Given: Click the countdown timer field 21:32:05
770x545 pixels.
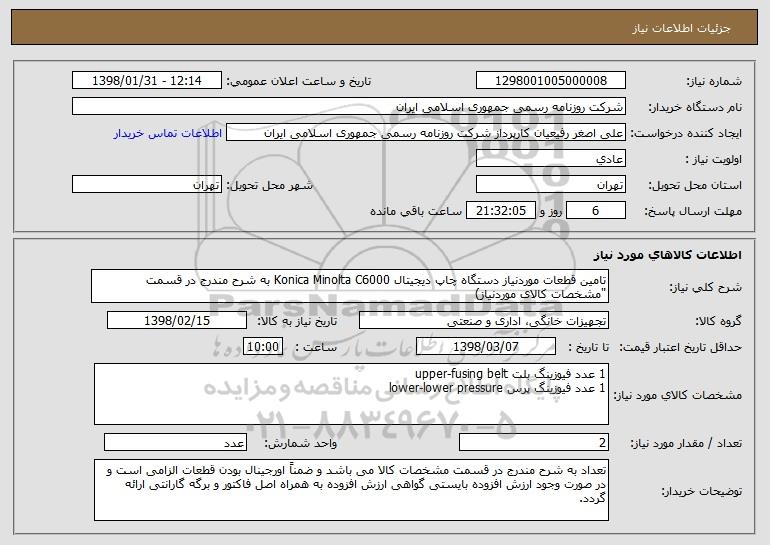Looking at the screenshot, I should coord(500,211).
